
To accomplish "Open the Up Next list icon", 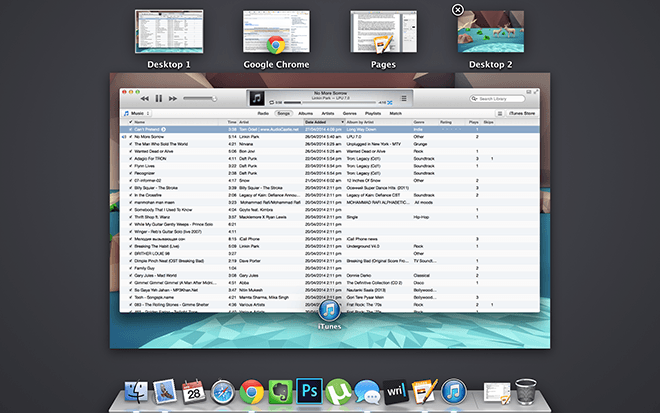I will click(x=404, y=99).
